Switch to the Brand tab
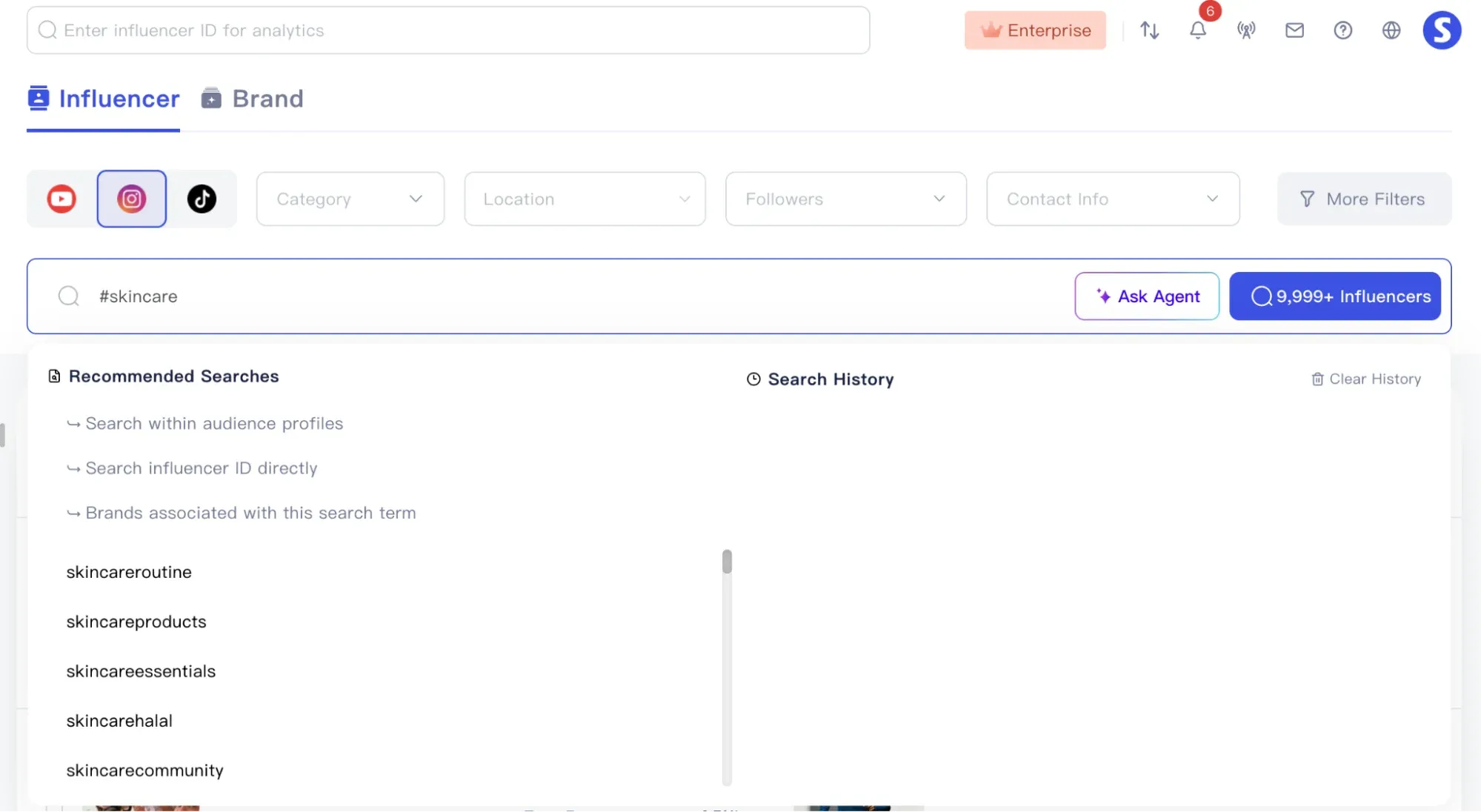The height and width of the screenshot is (812, 1481). click(x=253, y=99)
